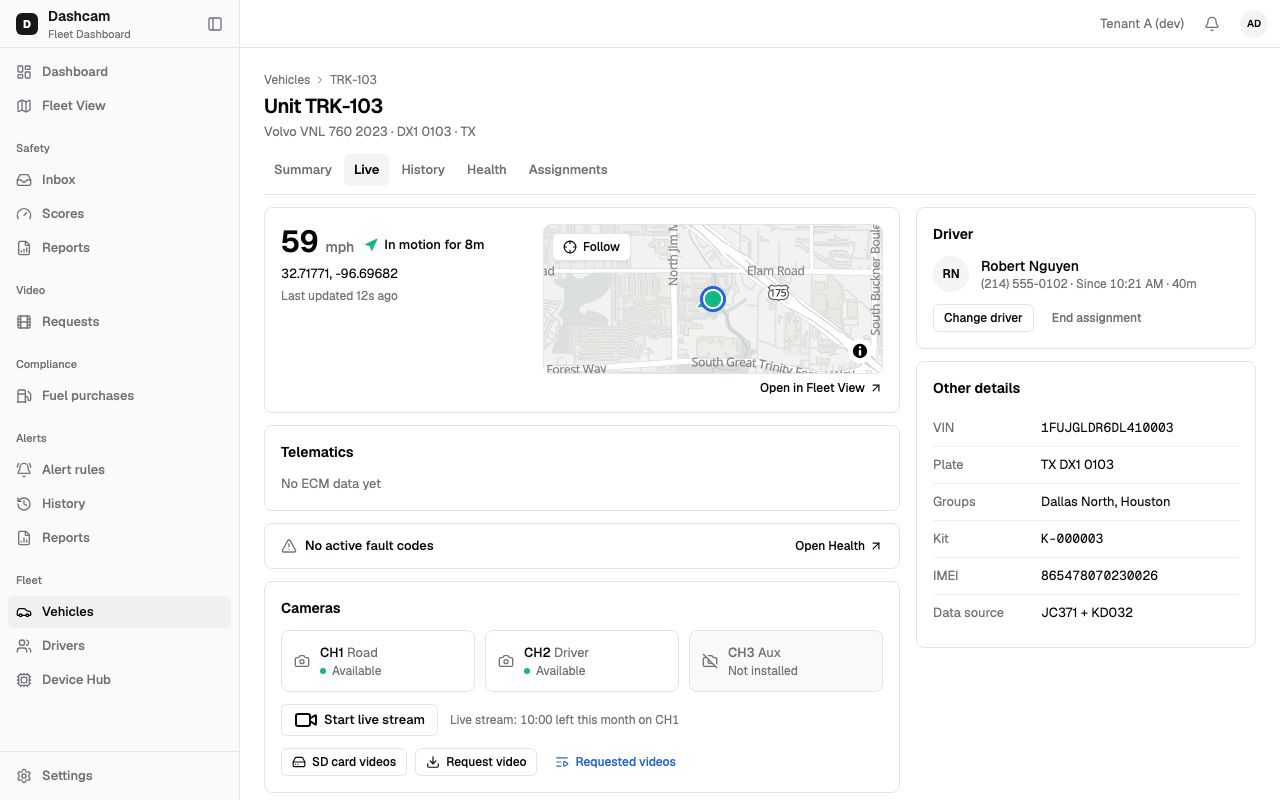Open the Safety Inbox
This screenshot has height=800, width=1280.
[119, 180]
